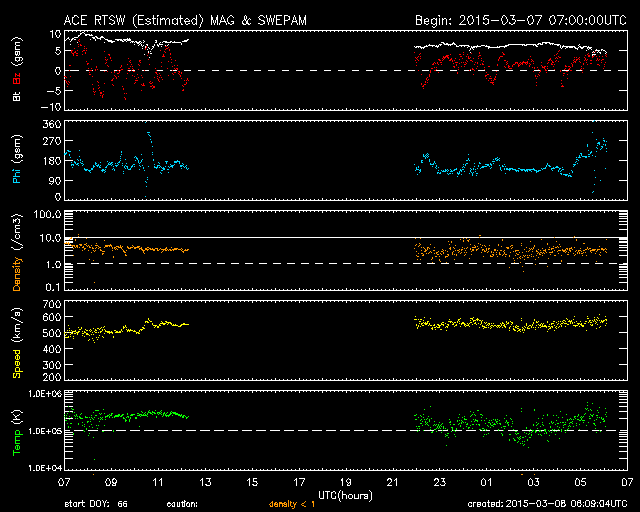Click the "500" tick on the Speed axis
The height and width of the screenshot is (512, 640).
tap(52, 333)
